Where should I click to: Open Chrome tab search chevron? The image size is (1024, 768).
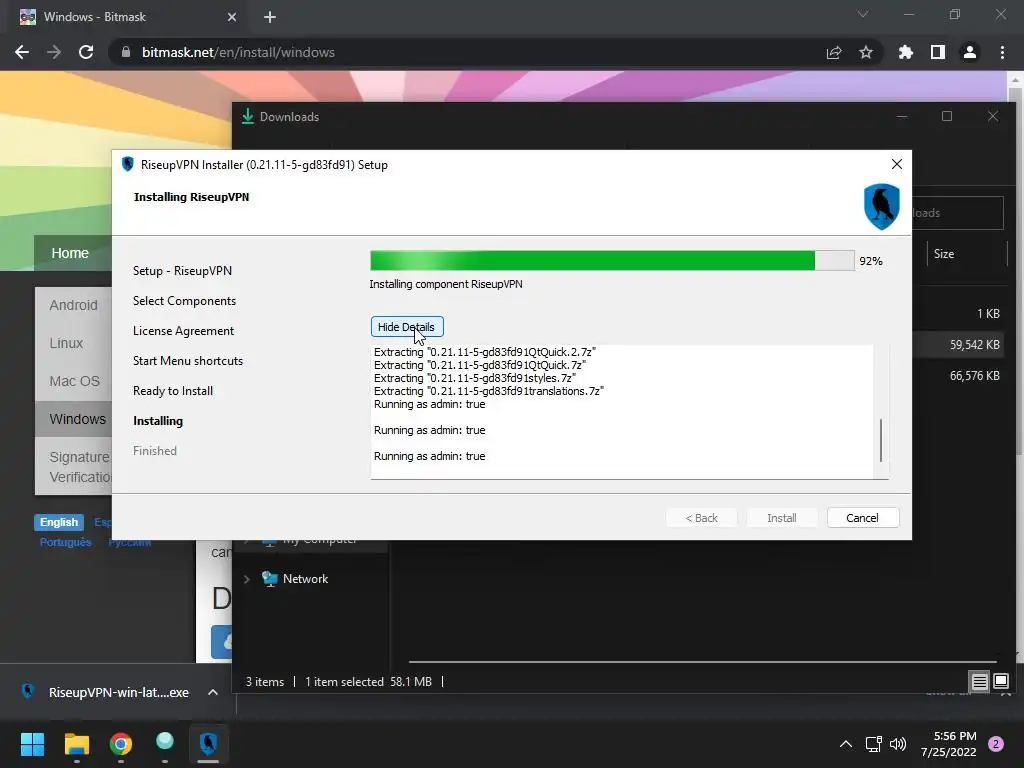pos(863,14)
